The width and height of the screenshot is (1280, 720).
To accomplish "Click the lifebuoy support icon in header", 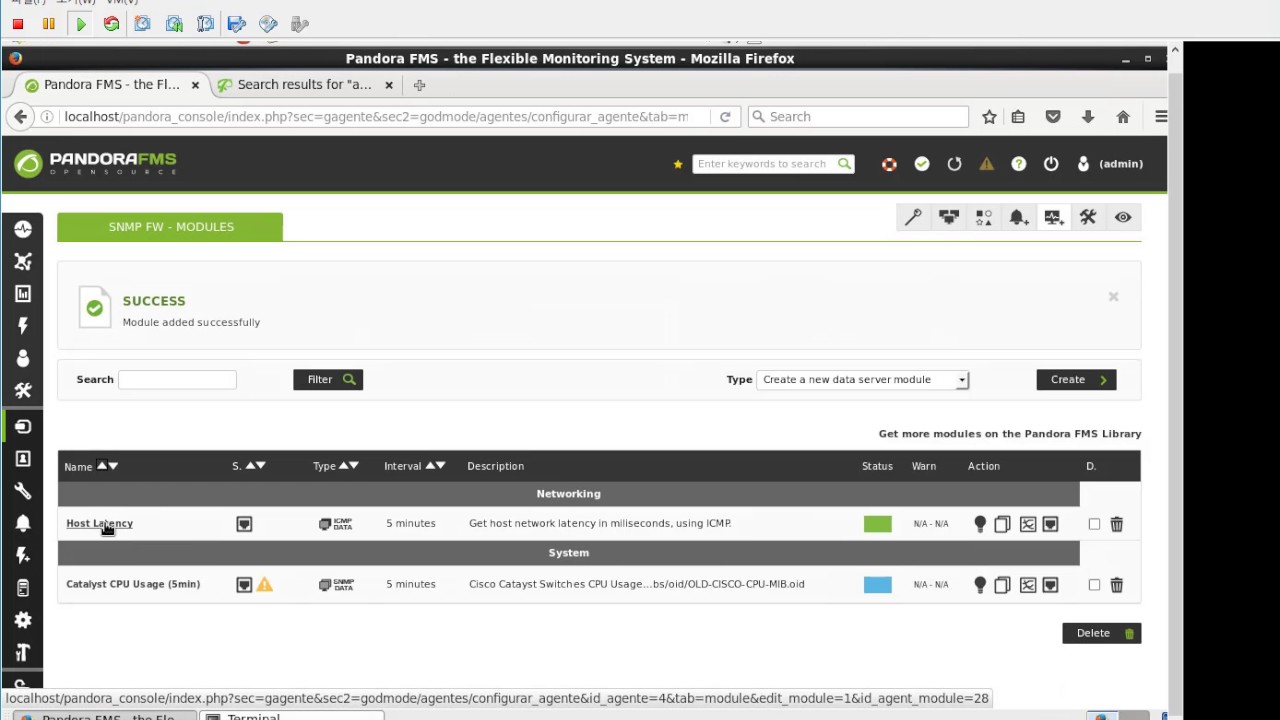I will (x=889, y=164).
